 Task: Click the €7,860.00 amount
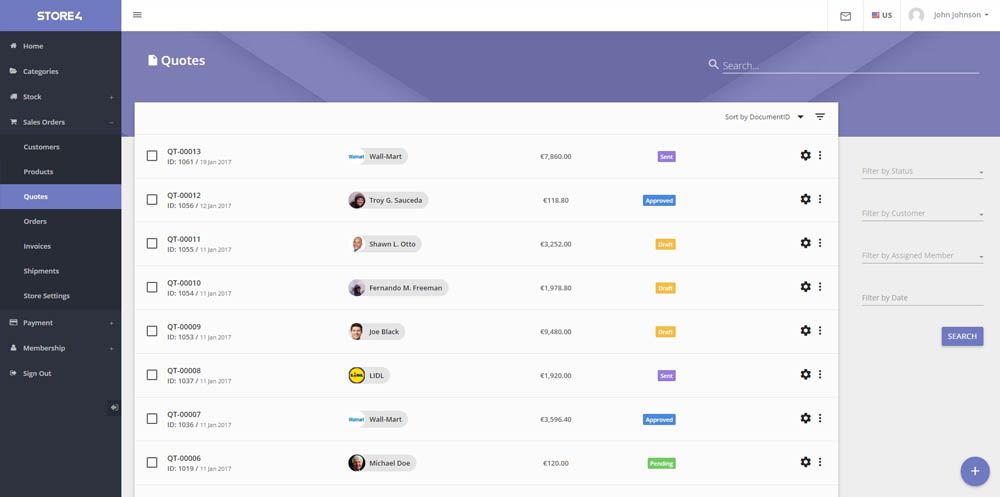coord(555,156)
